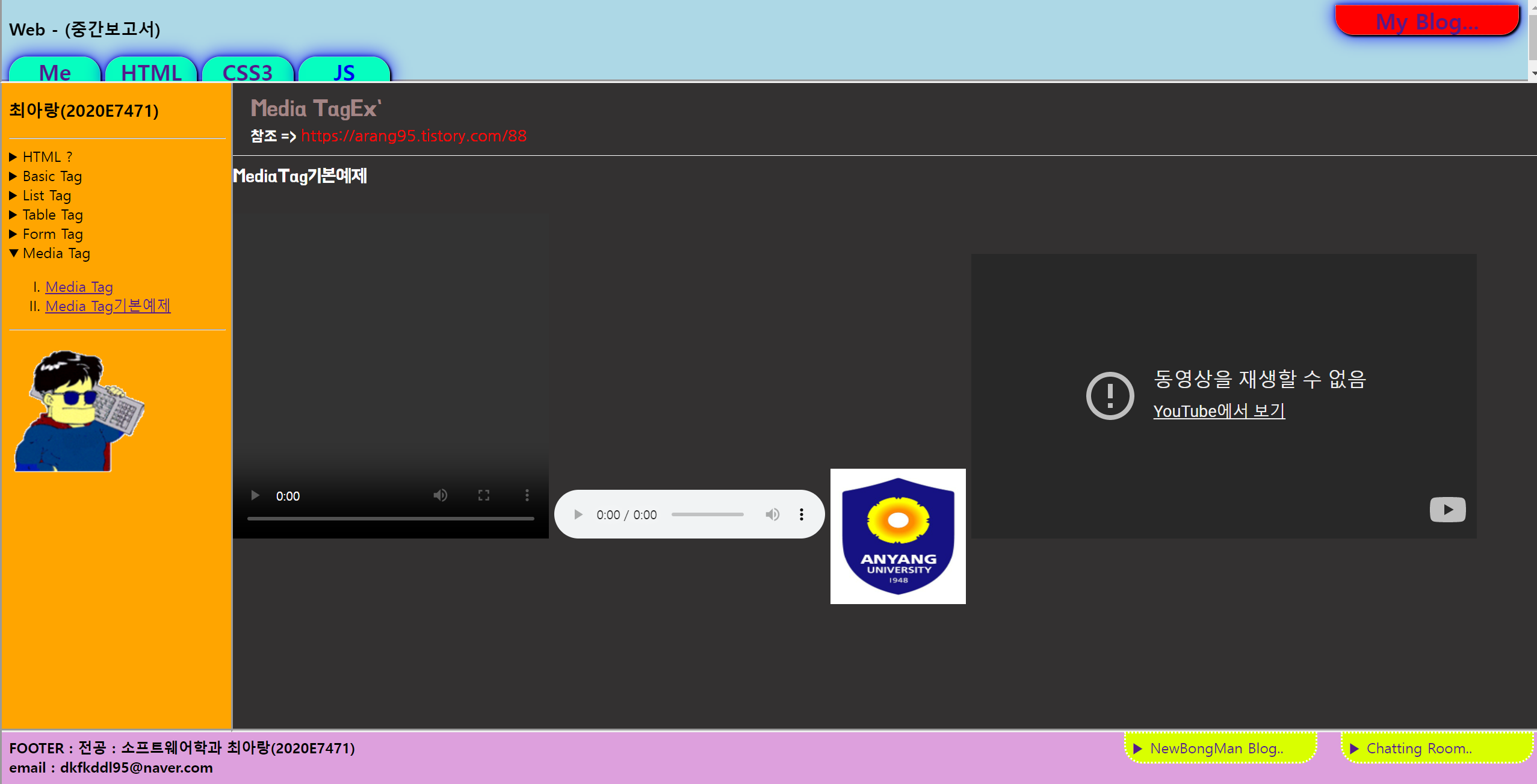The width and height of the screenshot is (1537, 784).
Task: Switch to the CSS3 tab
Action: click(247, 72)
